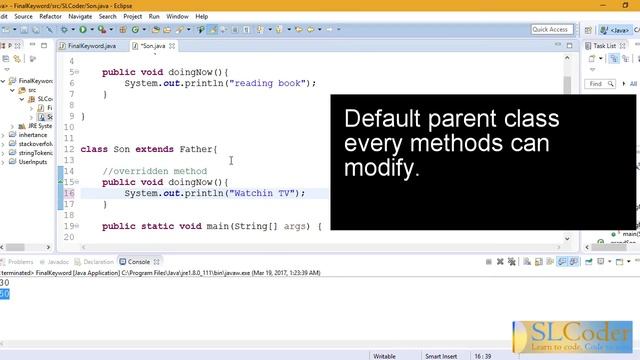The height and width of the screenshot is (360, 640).
Task: Minimize the Package Explorer view
Action: [33, 45]
